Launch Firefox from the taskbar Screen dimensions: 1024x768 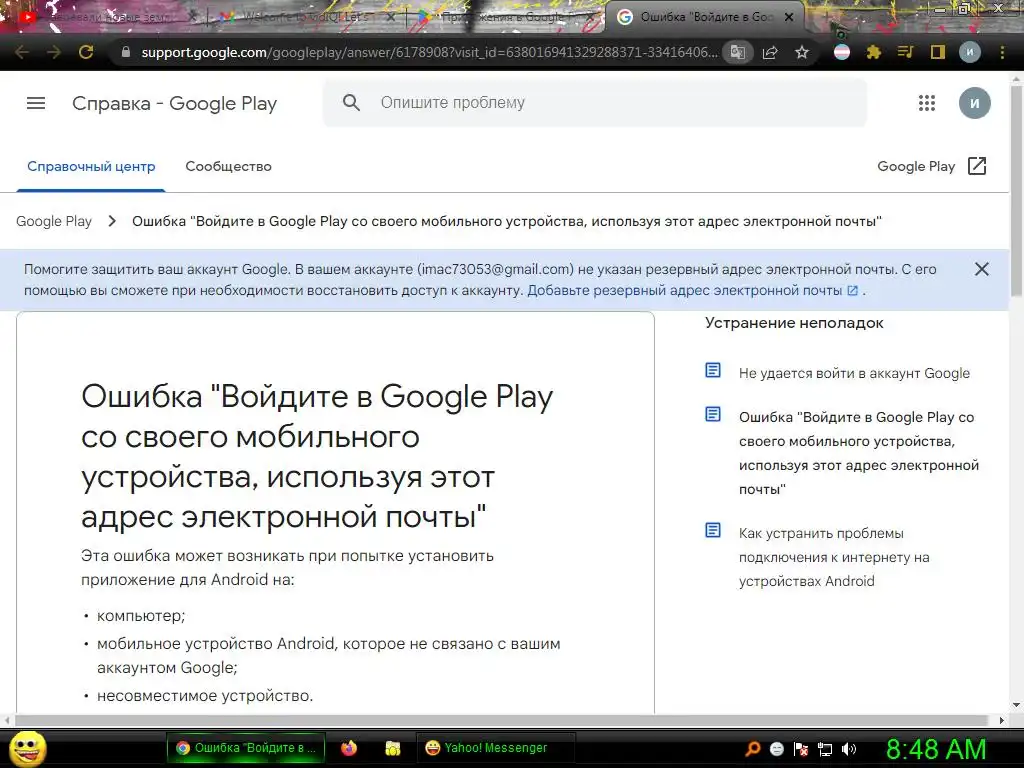pyautogui.click(x=349, y=748)
